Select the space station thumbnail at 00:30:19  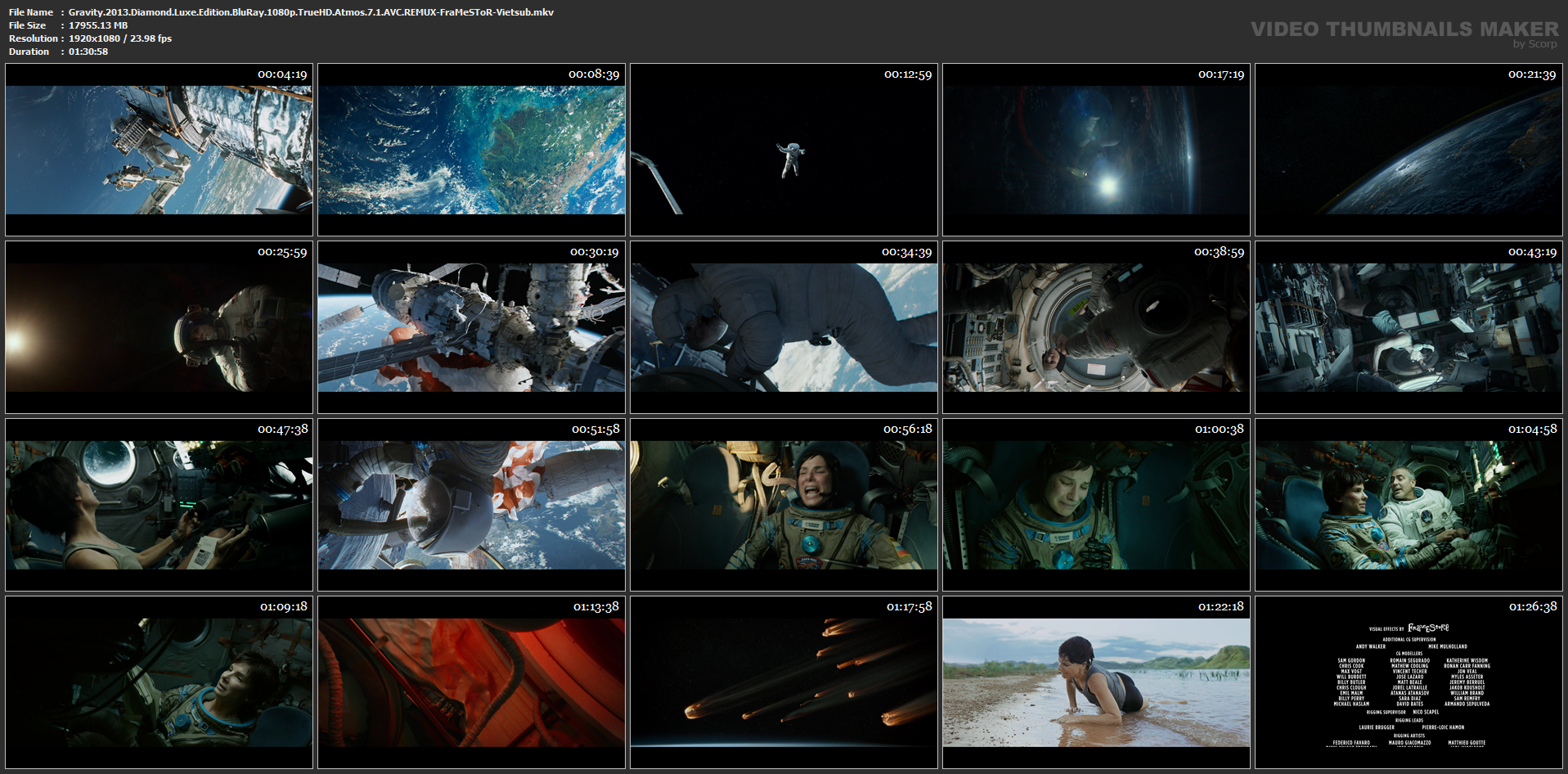(471, 327)
